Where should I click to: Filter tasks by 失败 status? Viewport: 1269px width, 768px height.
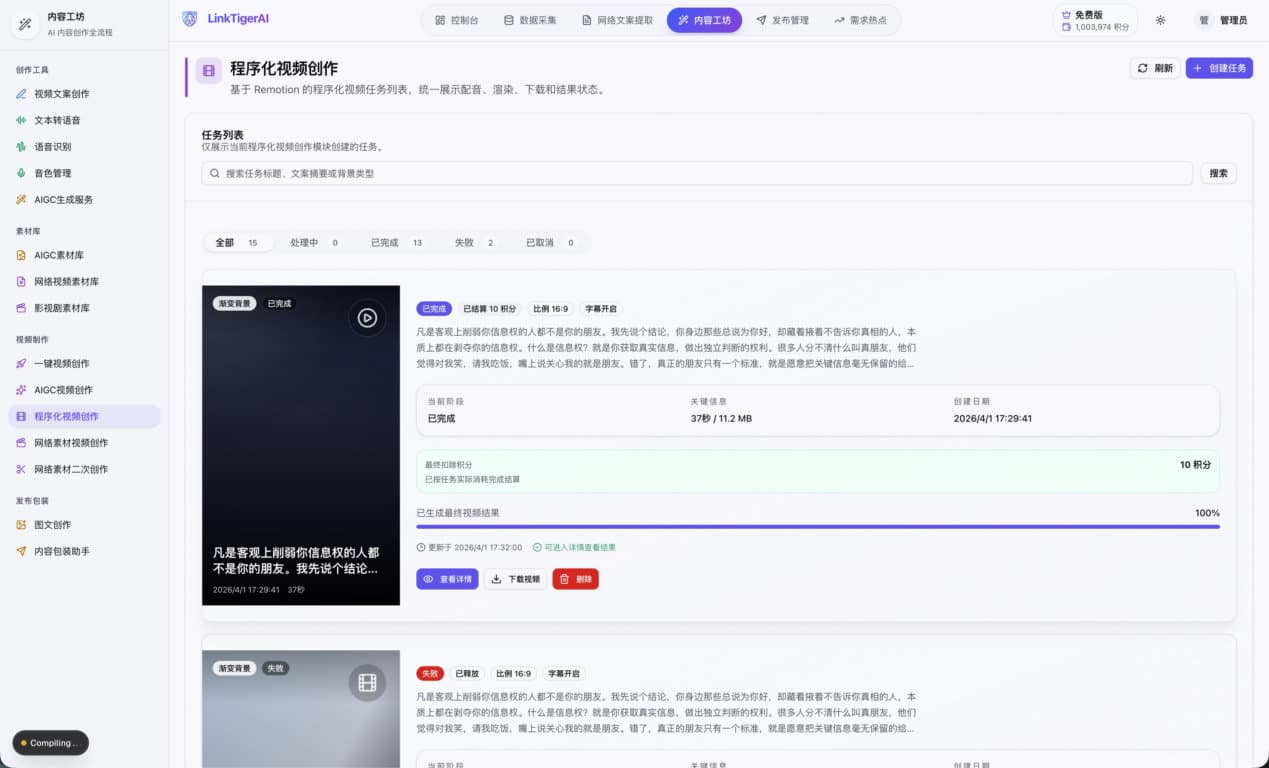(x=475, y=243)
